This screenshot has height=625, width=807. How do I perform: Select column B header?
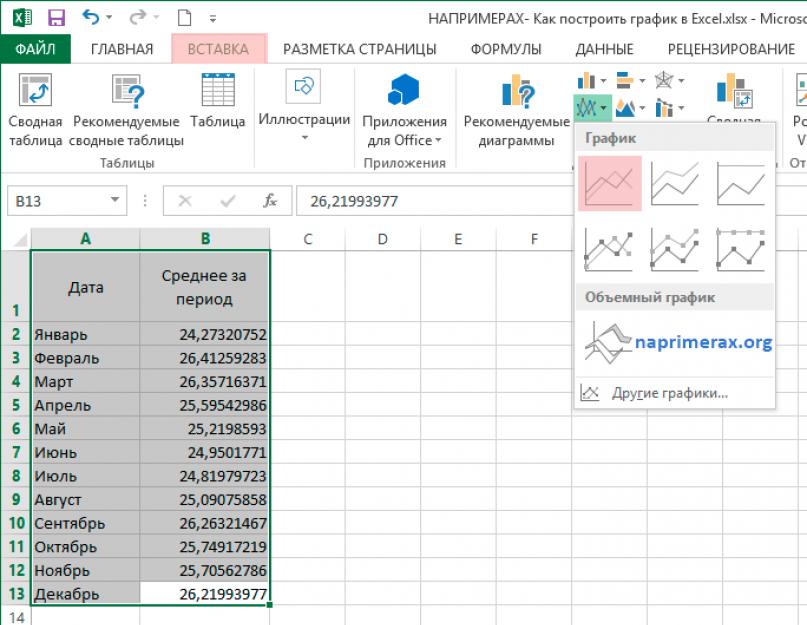205,239
